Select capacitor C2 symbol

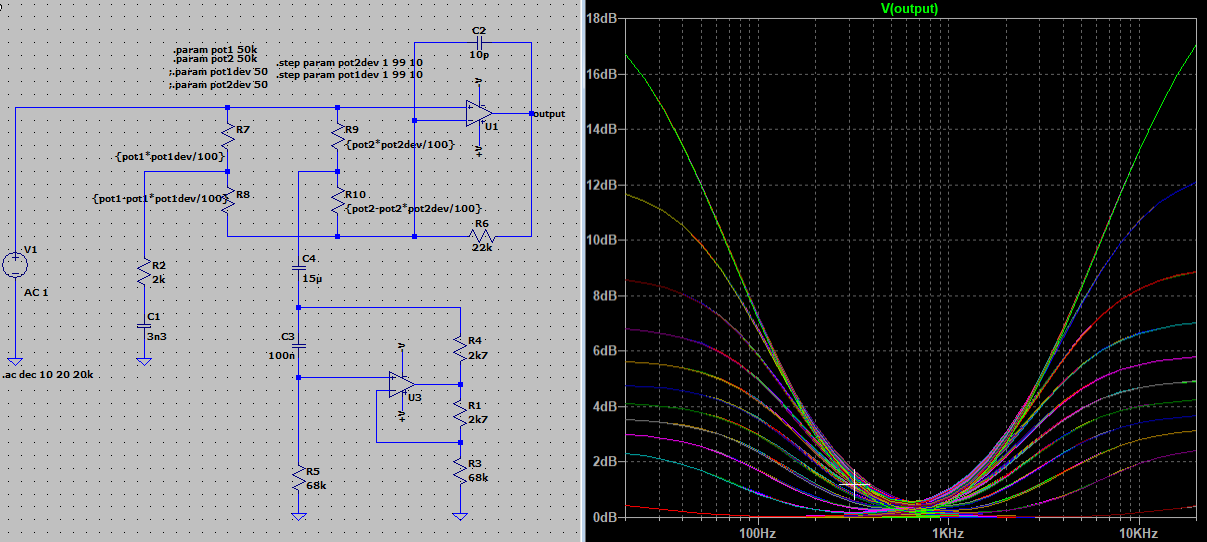[479, 43]
